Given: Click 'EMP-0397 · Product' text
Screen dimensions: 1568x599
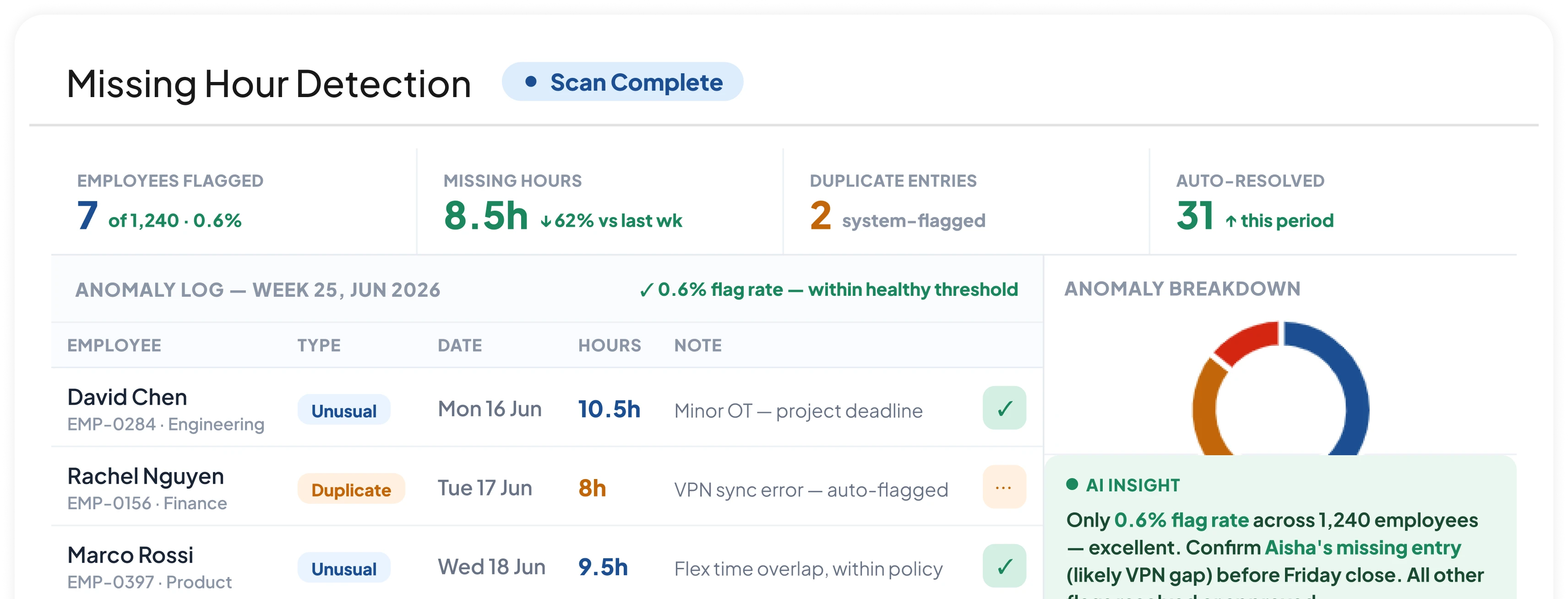Looking at the screenshot, I should pos(149,583).
